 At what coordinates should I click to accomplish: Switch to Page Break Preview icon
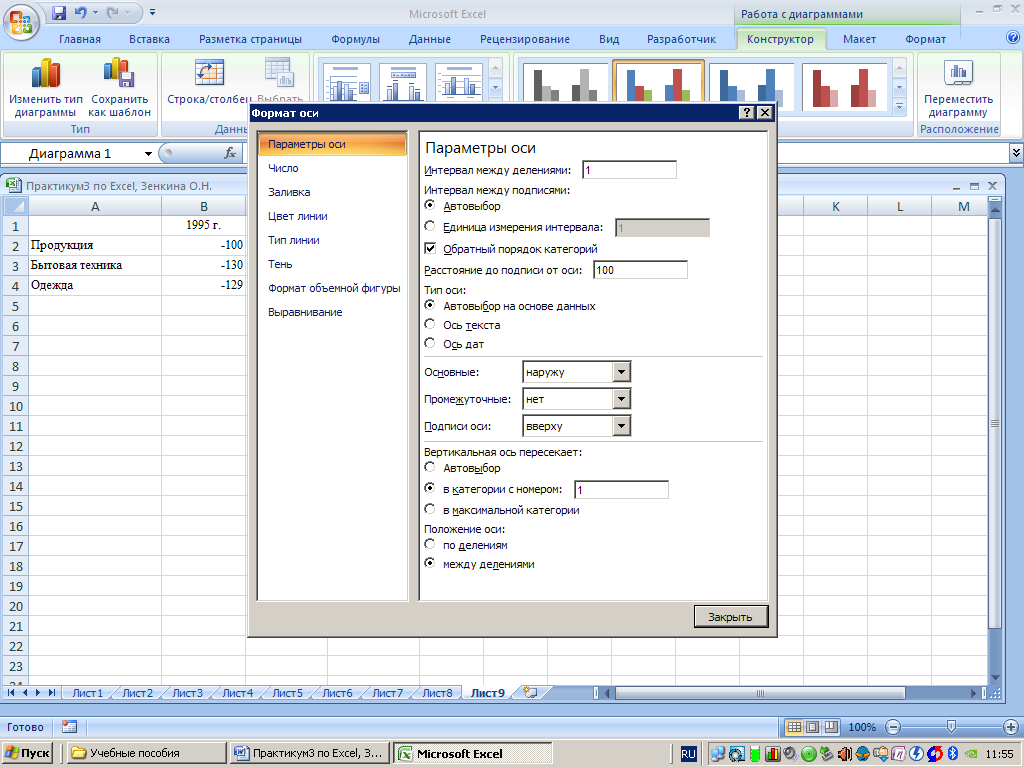[831, 727]
